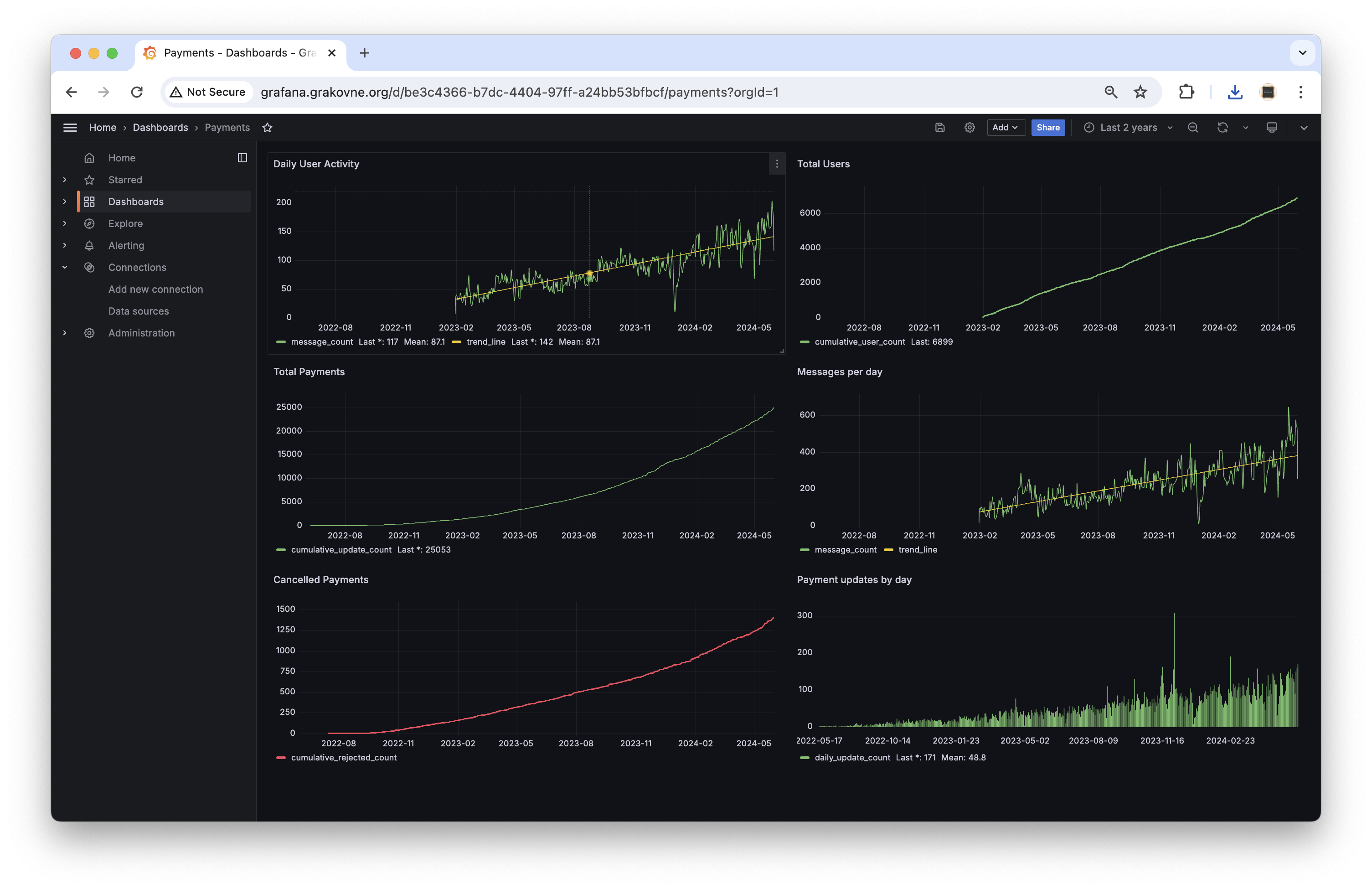Click the save dashboard icon
This screenshot has height=889, width=1372.
pyautogui.click(x=939, y=127)
